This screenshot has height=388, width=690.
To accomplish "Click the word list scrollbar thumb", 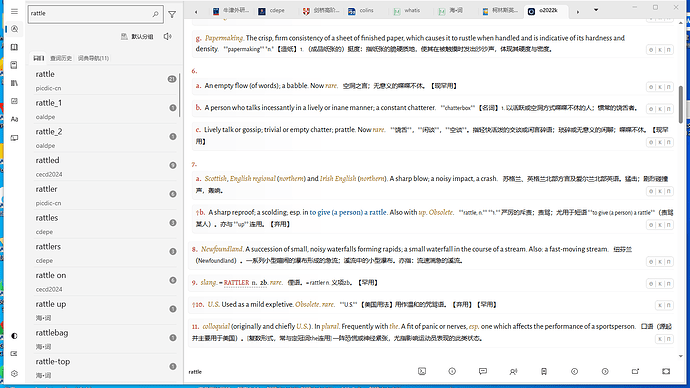I will tap(180, 95).
